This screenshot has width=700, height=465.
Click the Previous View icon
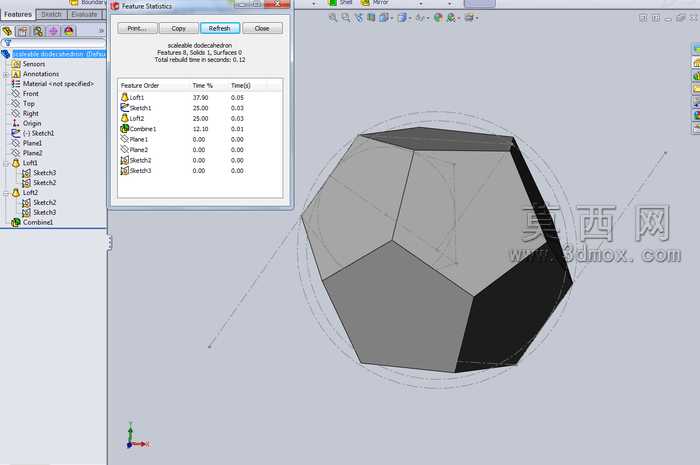coord(358,17)
